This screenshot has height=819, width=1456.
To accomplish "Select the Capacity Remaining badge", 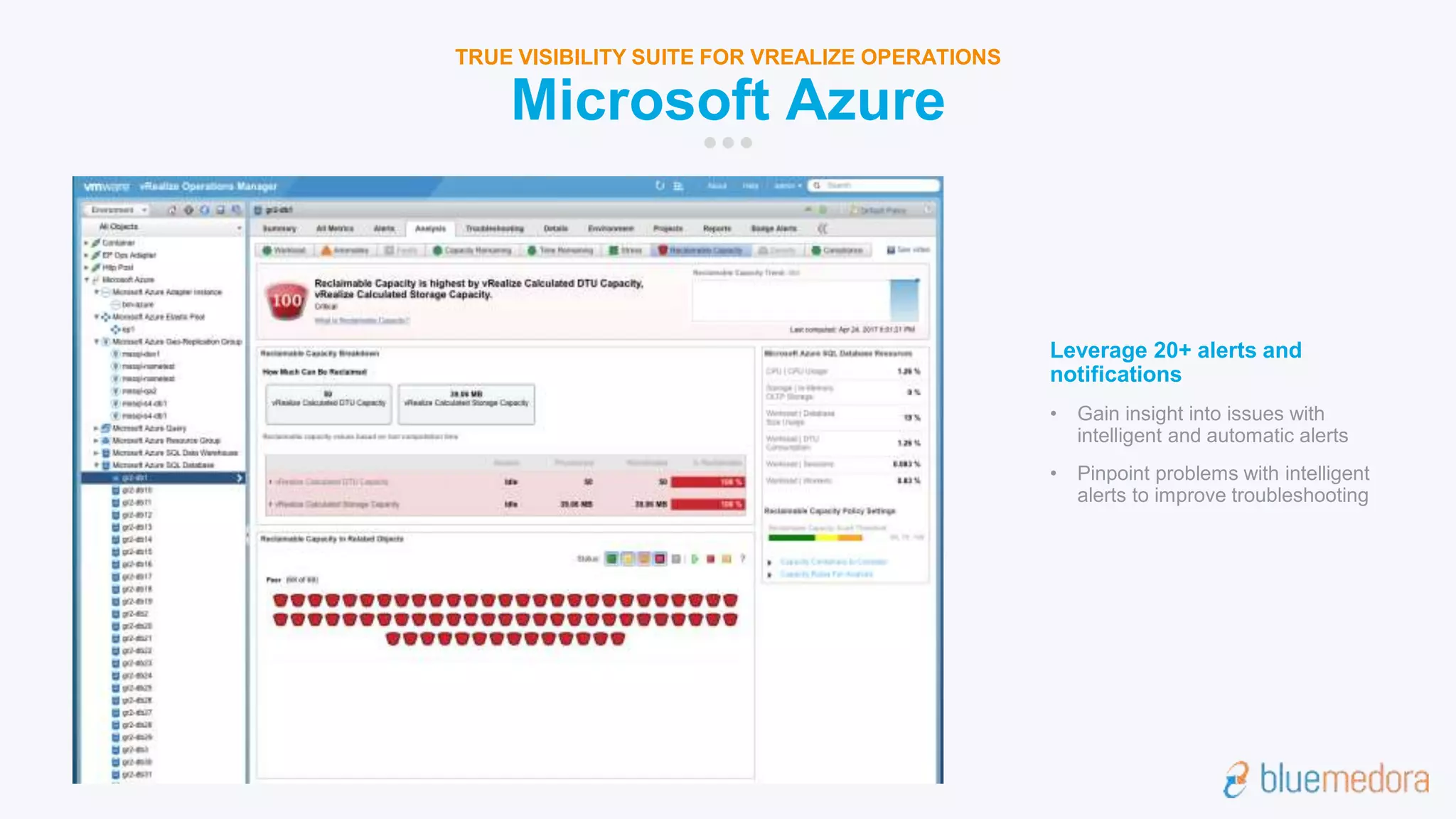I will tap(472, 250).
